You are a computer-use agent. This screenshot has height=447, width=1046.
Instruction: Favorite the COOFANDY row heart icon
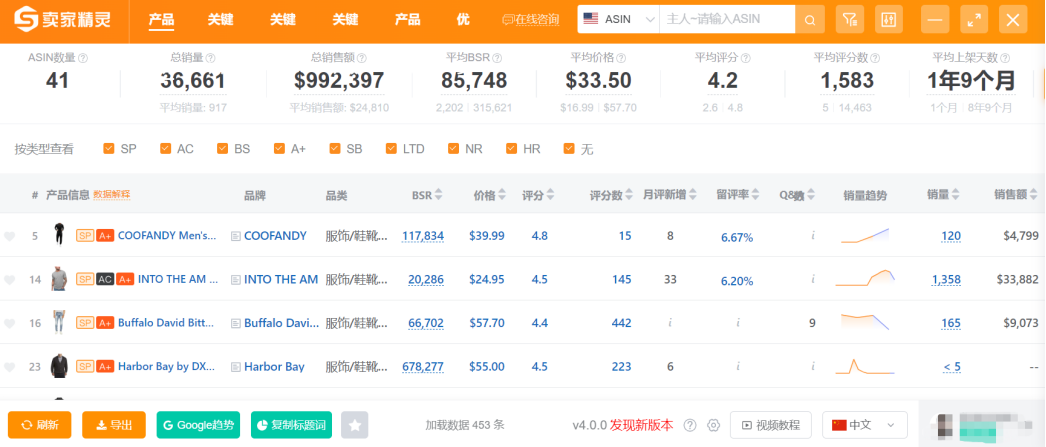pos(10,237)
